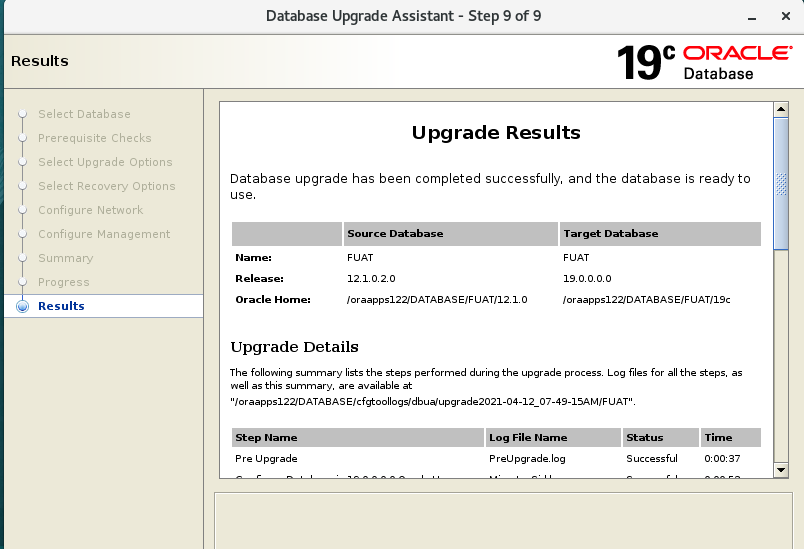Click the Target Database column header
Viewport: 804px width, 549px height.
pos(660,234)
